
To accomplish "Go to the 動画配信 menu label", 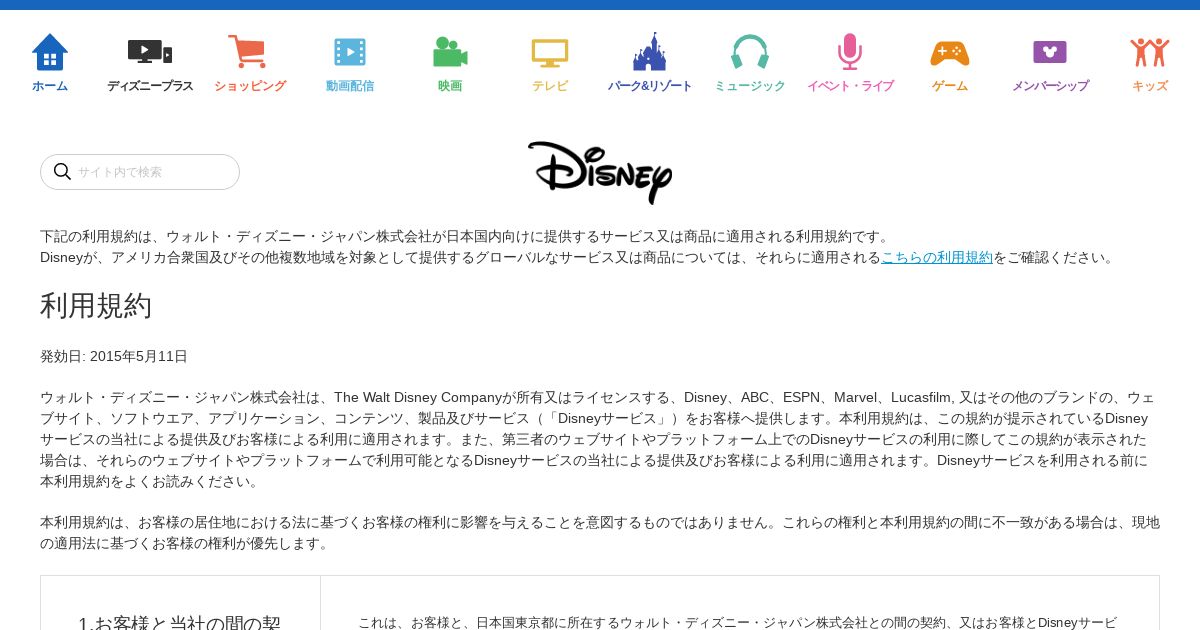I will tap(350, 86).
